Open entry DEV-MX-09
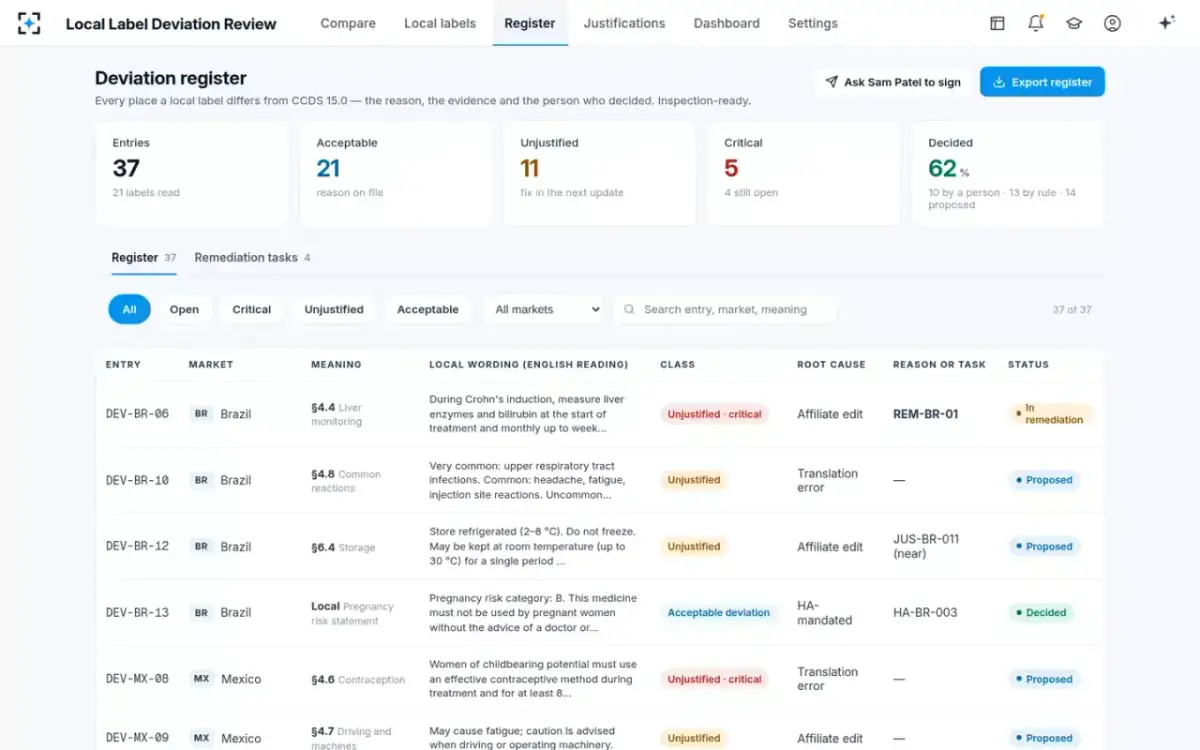The height and width of the screenshot is (750, 1200). pos(137,738)
